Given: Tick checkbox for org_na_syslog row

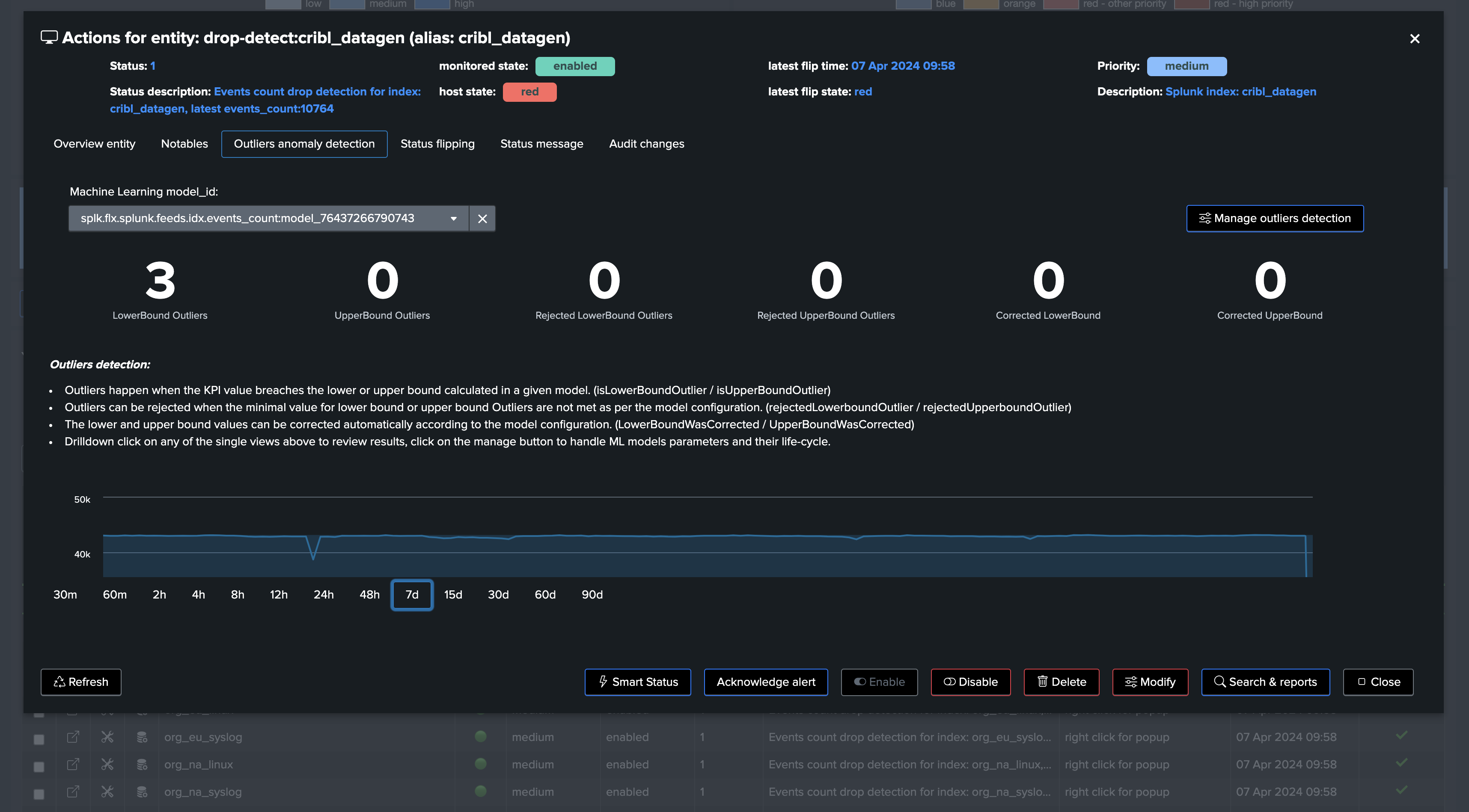Looking at the screenshot, I should 39,794.
